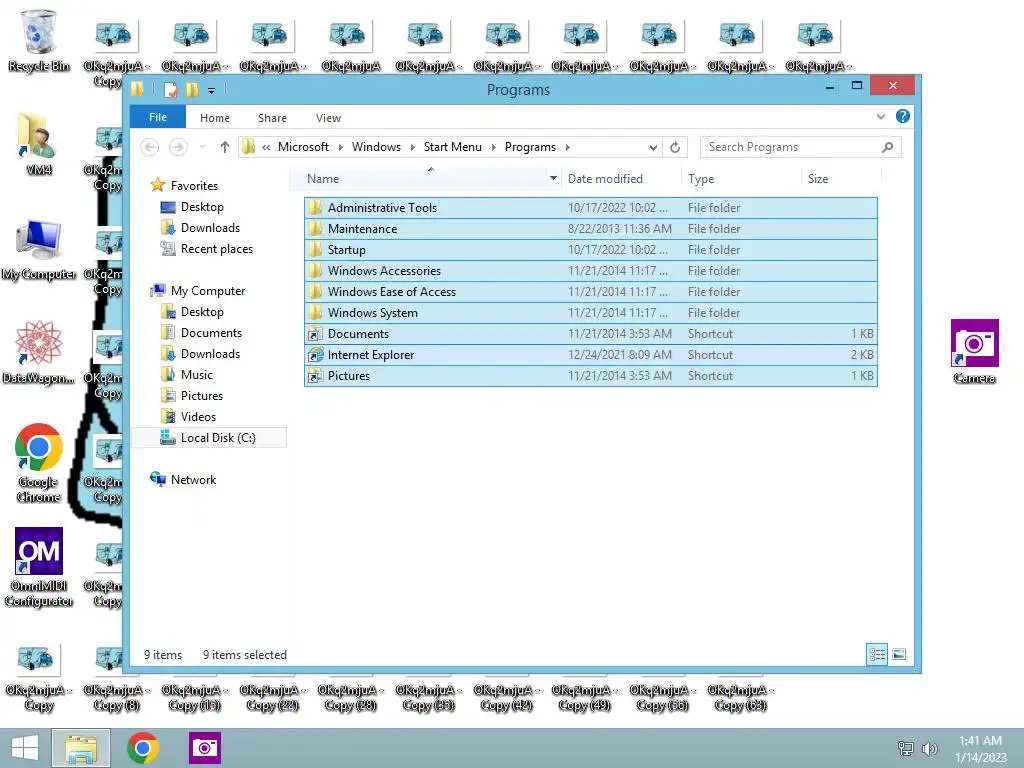Switch to details view layout
Viewport: 1024px width, 768px height.
[877, 654]
